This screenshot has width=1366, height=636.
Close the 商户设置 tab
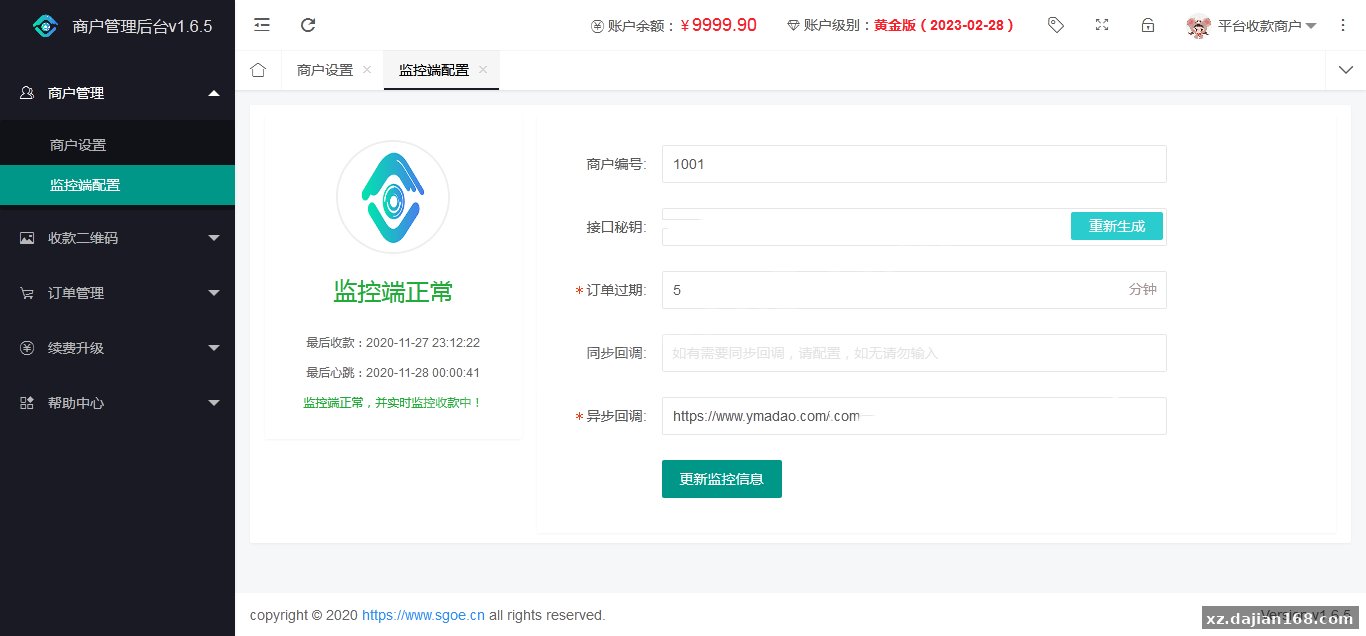click(x=367, y=70)
